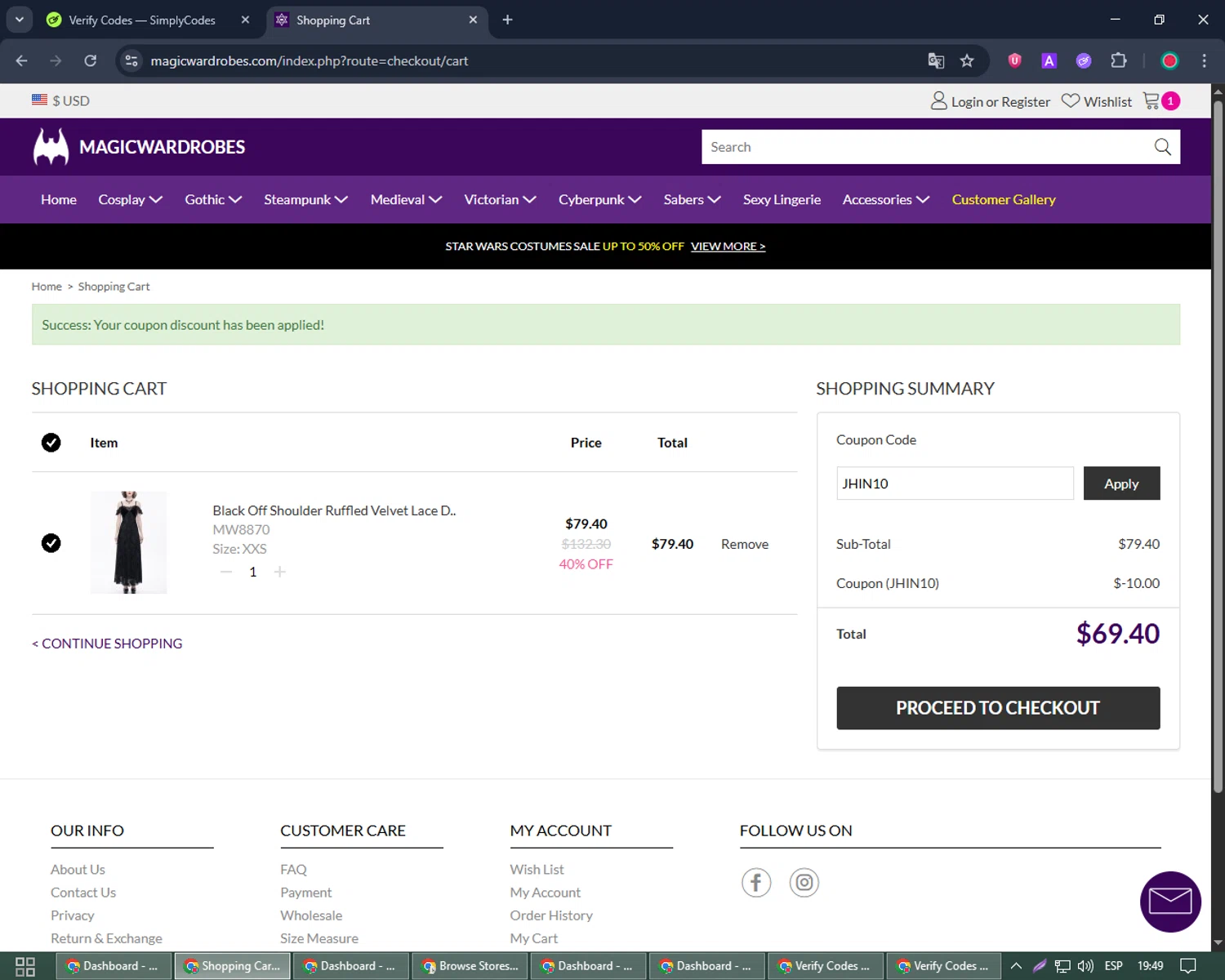The image size is (1225, 980).
Task: Open the shopping cart icon in header
Action: (1151, 100)
